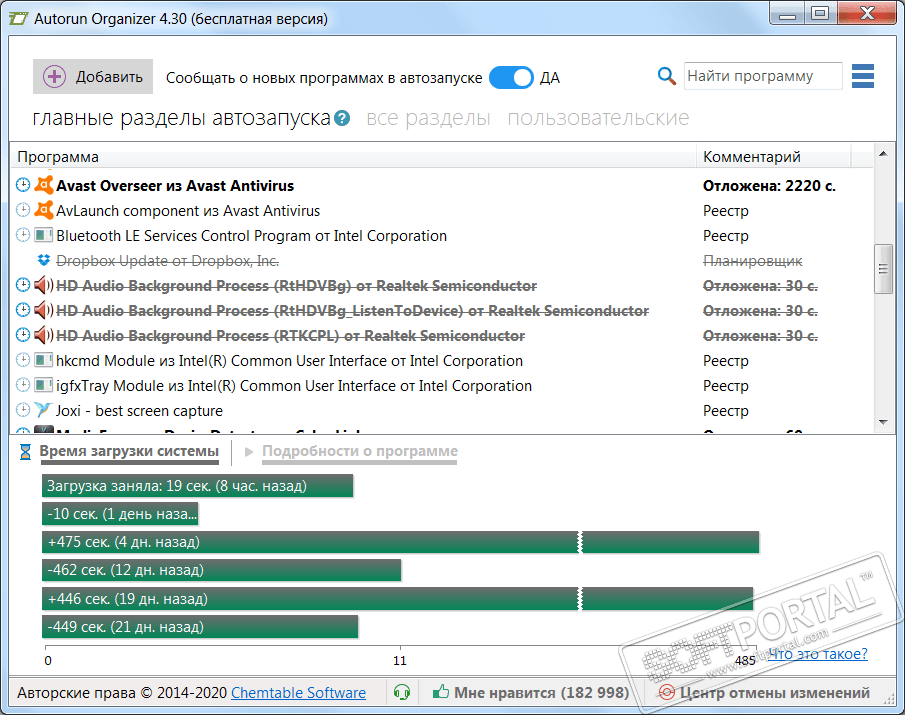Select главные разделы автозапуска tab
The width and height of the screenshot is (905, 715).
coord(182,118)
